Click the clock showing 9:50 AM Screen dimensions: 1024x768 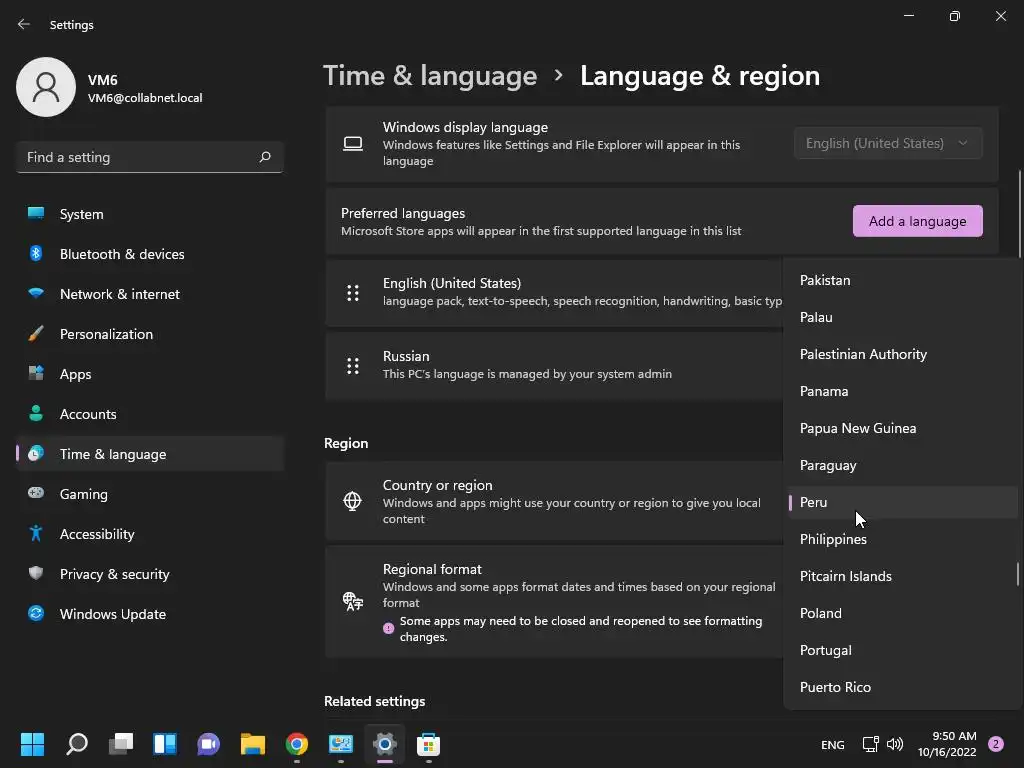click(x=947, y=744)
